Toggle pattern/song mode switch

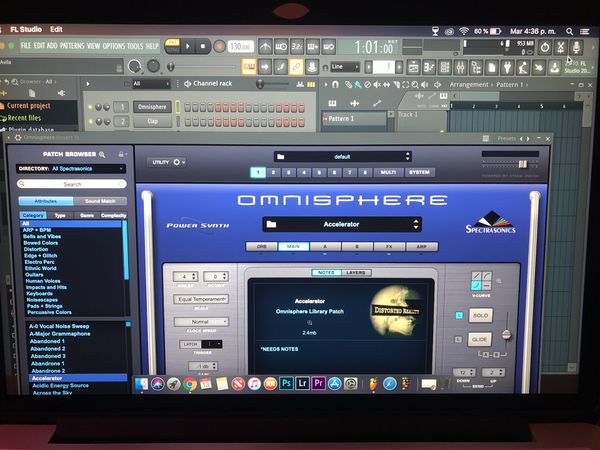172,46
